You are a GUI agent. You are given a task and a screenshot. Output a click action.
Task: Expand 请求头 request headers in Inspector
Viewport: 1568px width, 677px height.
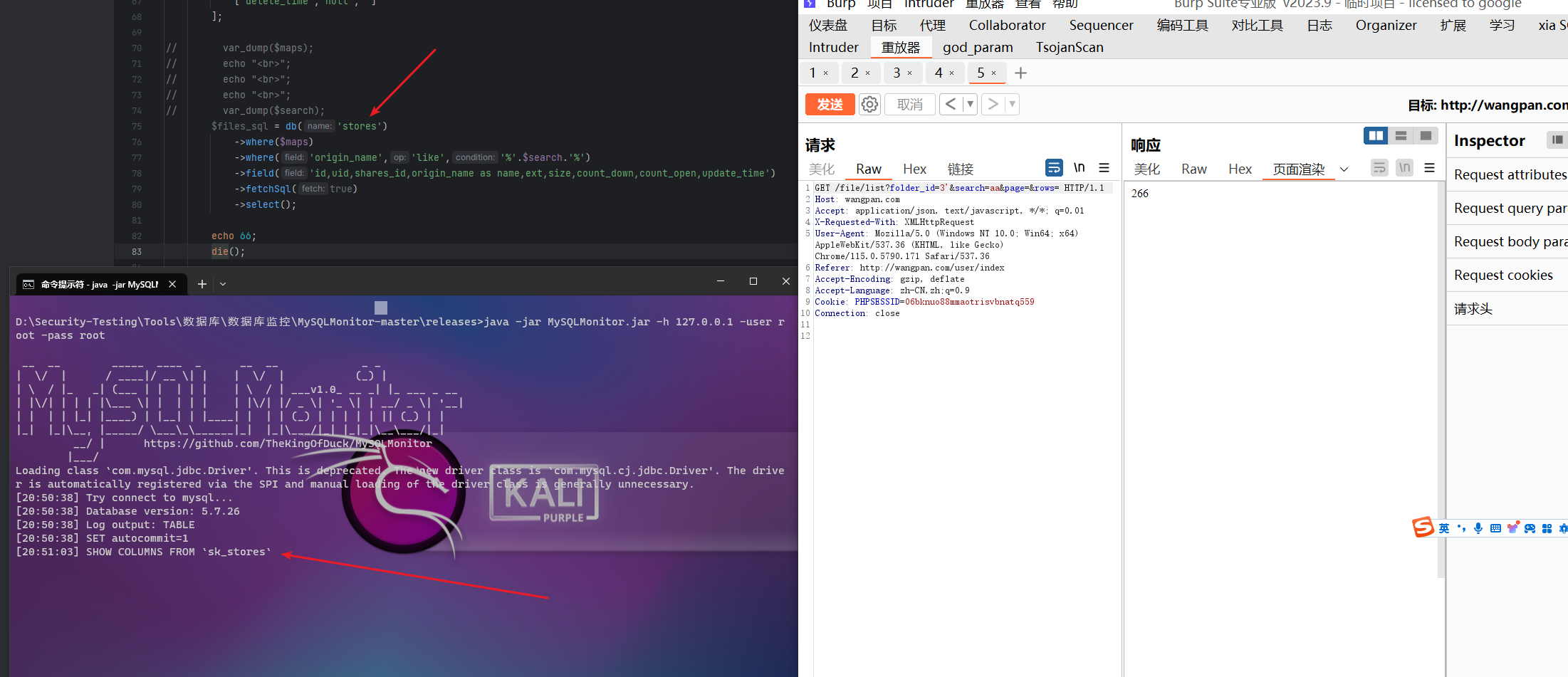1510,308
